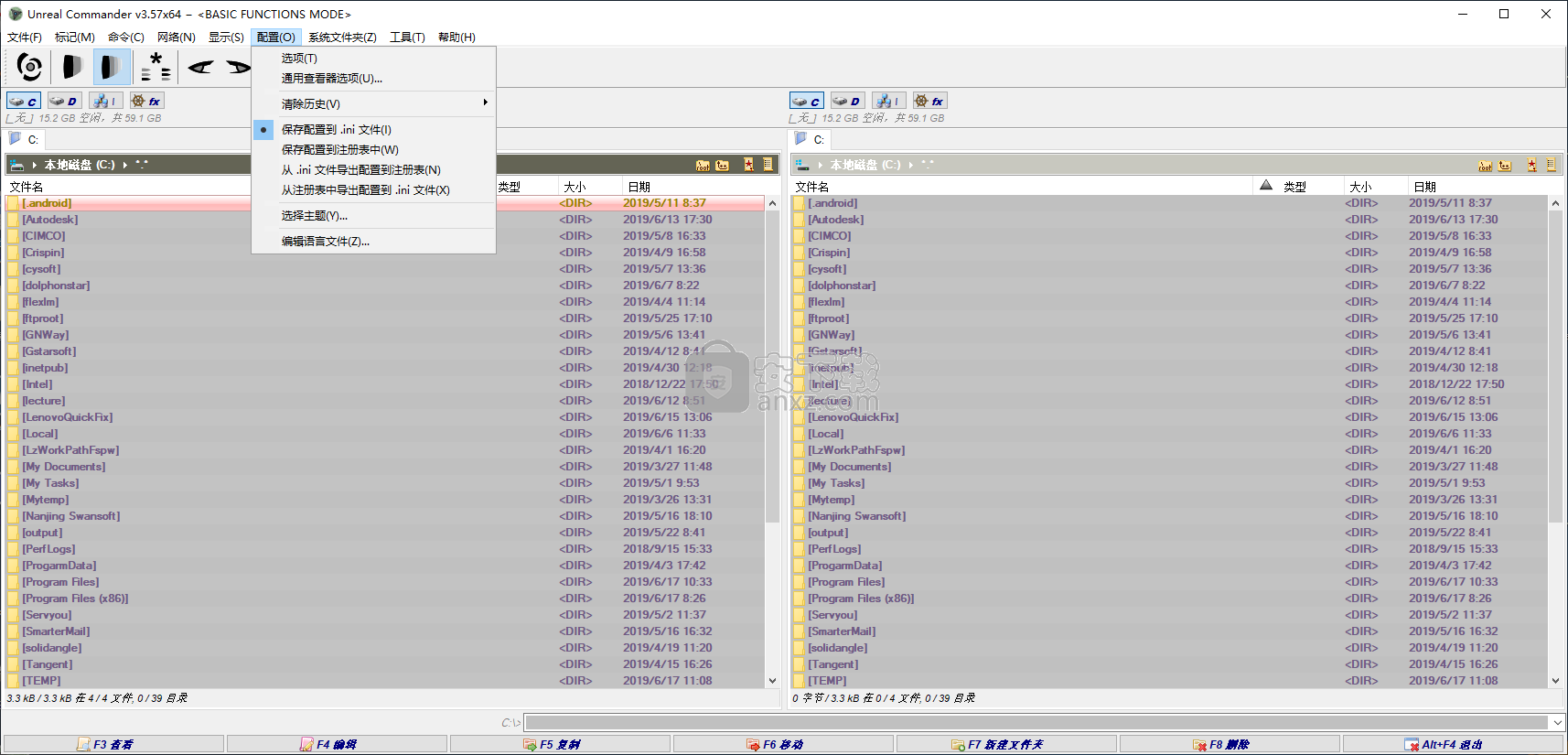Open the command line history dropdown

[1557, 723]
